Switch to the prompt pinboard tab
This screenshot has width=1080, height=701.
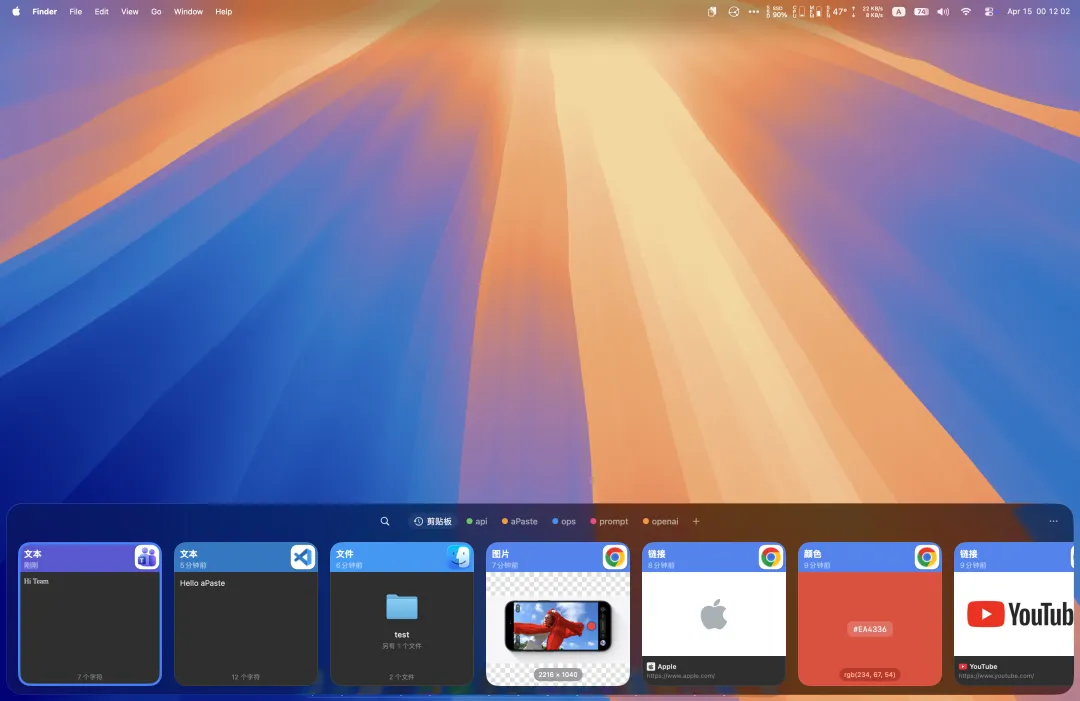click(609, 521)
